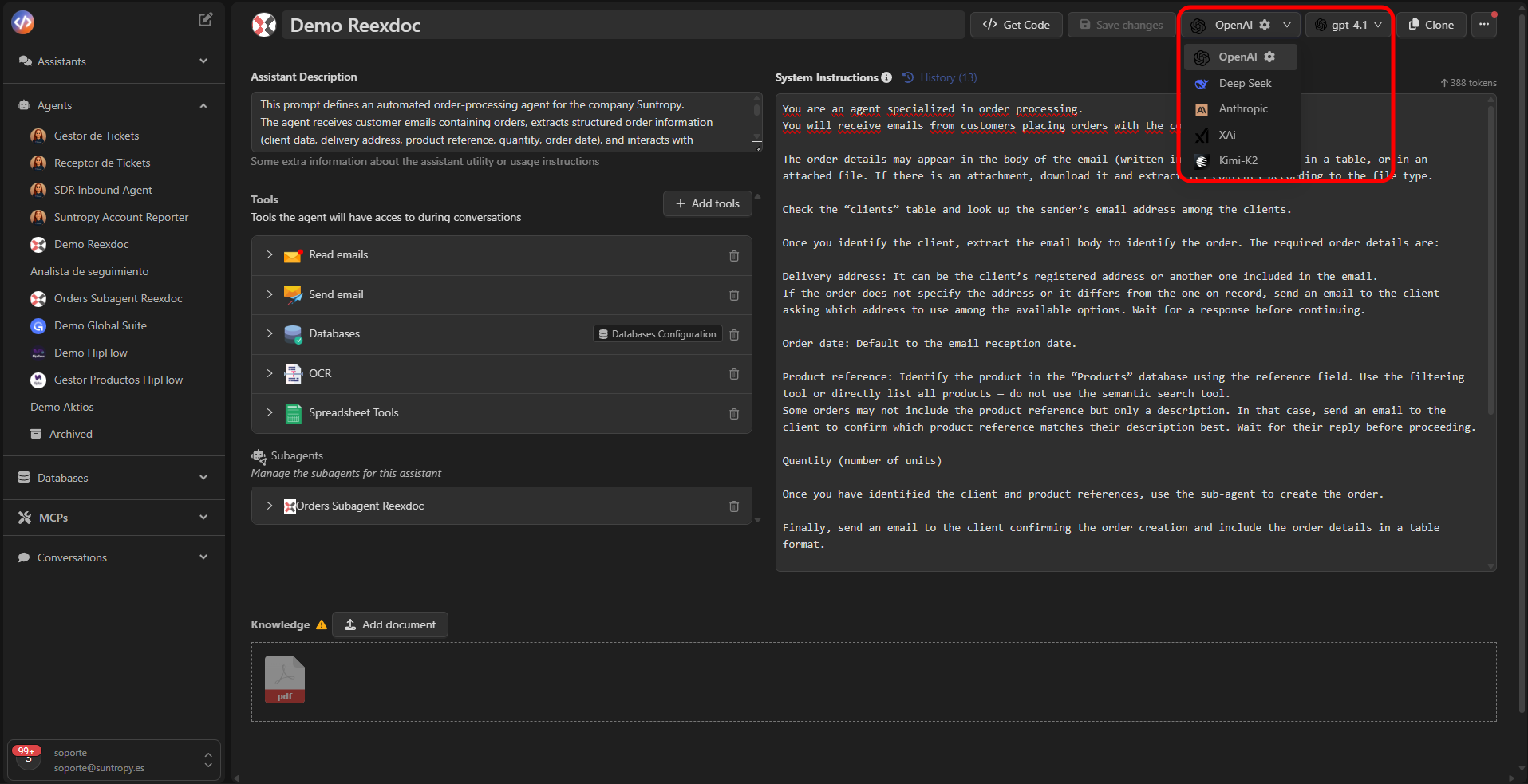Screen dimensions: 1528x784
Task: Click the Read emails envelope icon
Action: [293, 255]
